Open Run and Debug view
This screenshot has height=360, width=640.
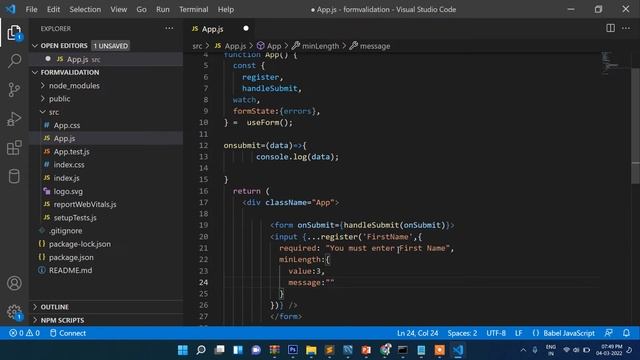[14, 119]
